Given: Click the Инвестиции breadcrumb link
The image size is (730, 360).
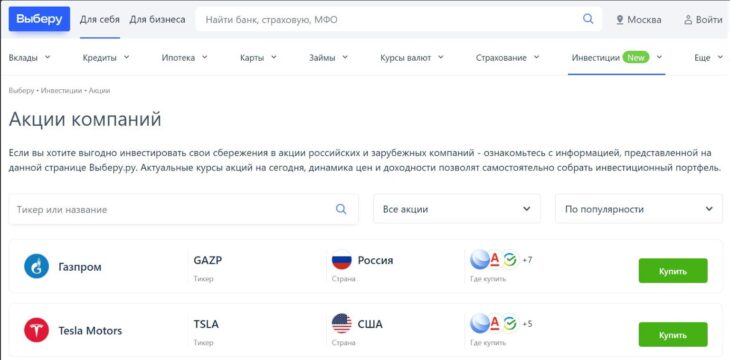Looking at the screenshot, I should coord(61,90).
